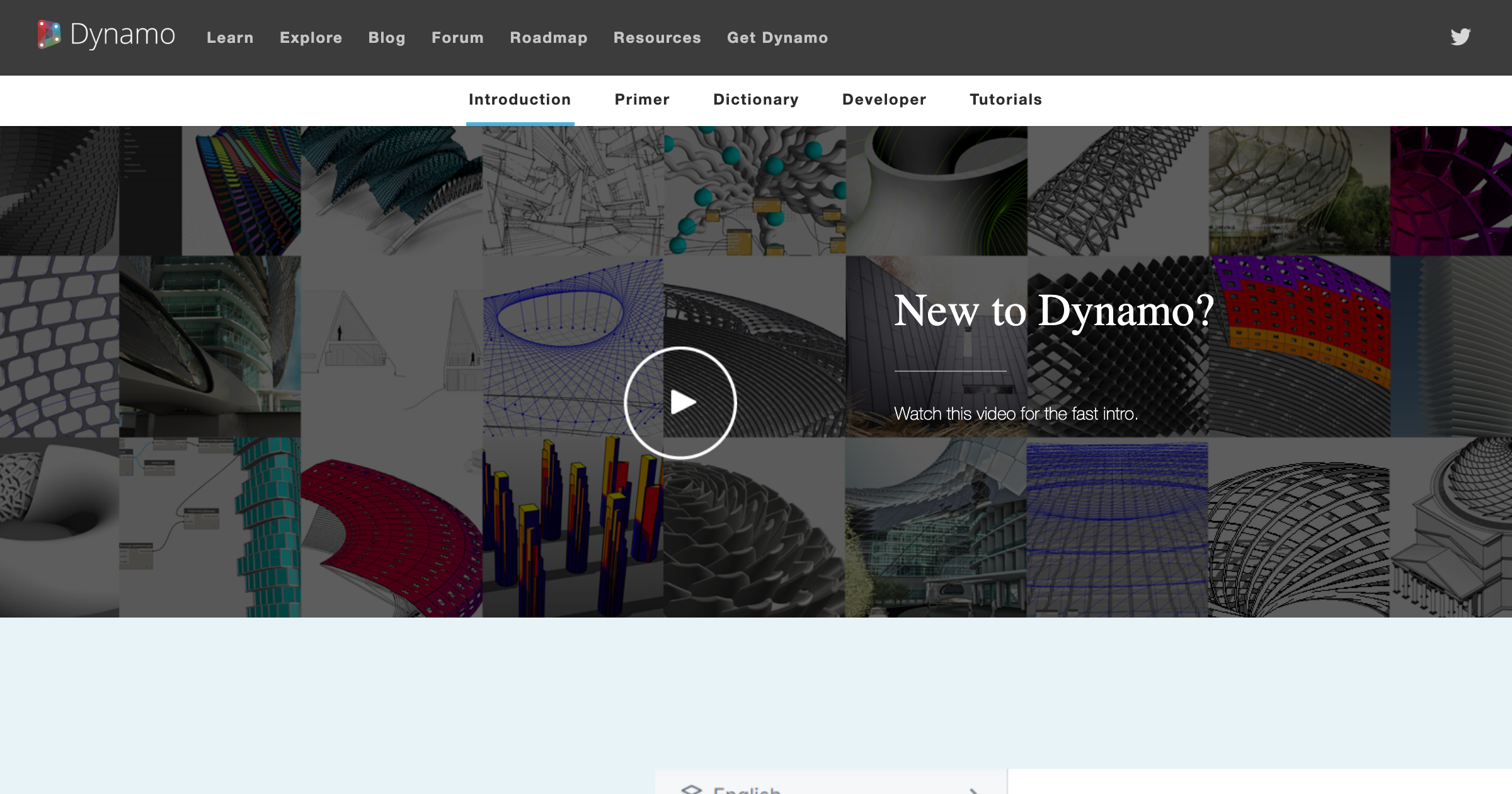Switch to the Dictionary tab
This screenshot has height=794, width=1512.
click(x=756, y=100)
